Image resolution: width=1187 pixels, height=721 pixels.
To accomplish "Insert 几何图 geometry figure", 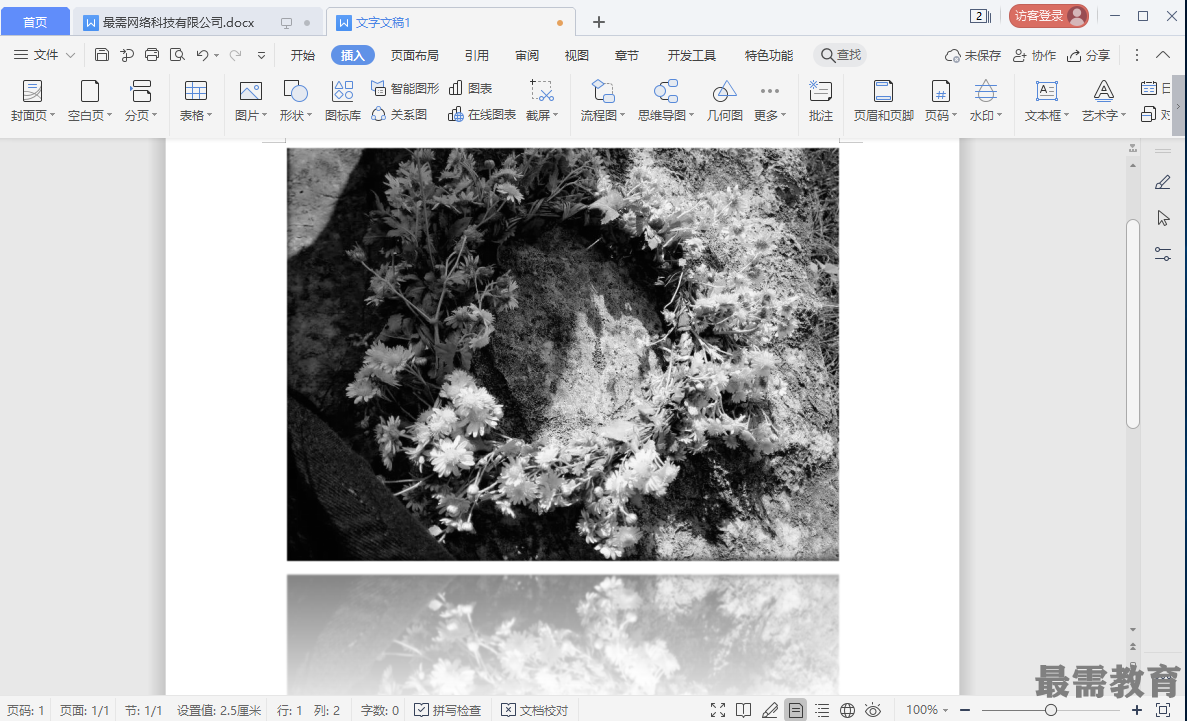I will pyautogui.click(x=724, y=101).
